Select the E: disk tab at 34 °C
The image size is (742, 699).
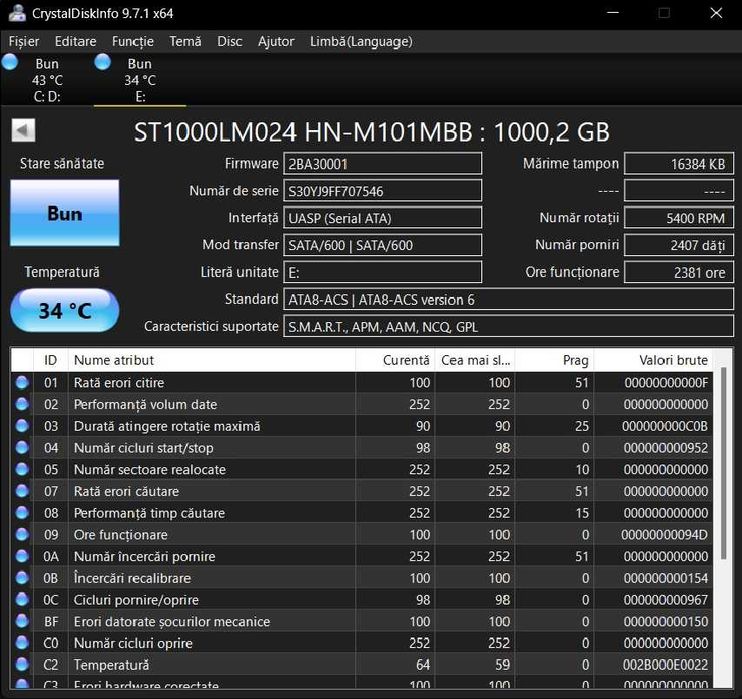(x=140, y=80)
